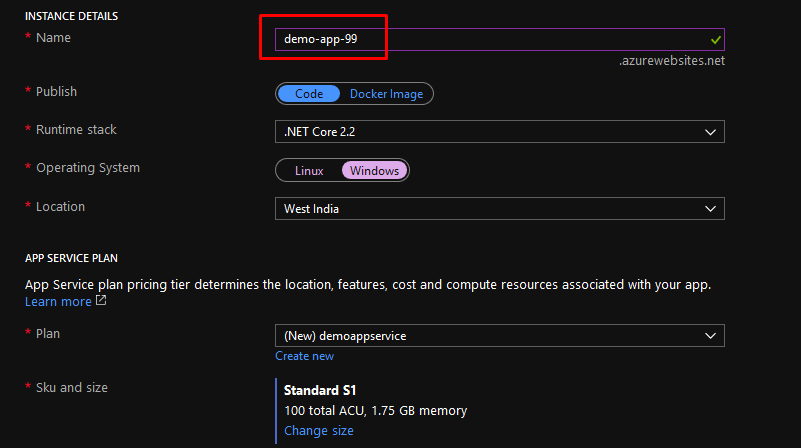
Task: Click the Name field label
Action: [53, 38]
